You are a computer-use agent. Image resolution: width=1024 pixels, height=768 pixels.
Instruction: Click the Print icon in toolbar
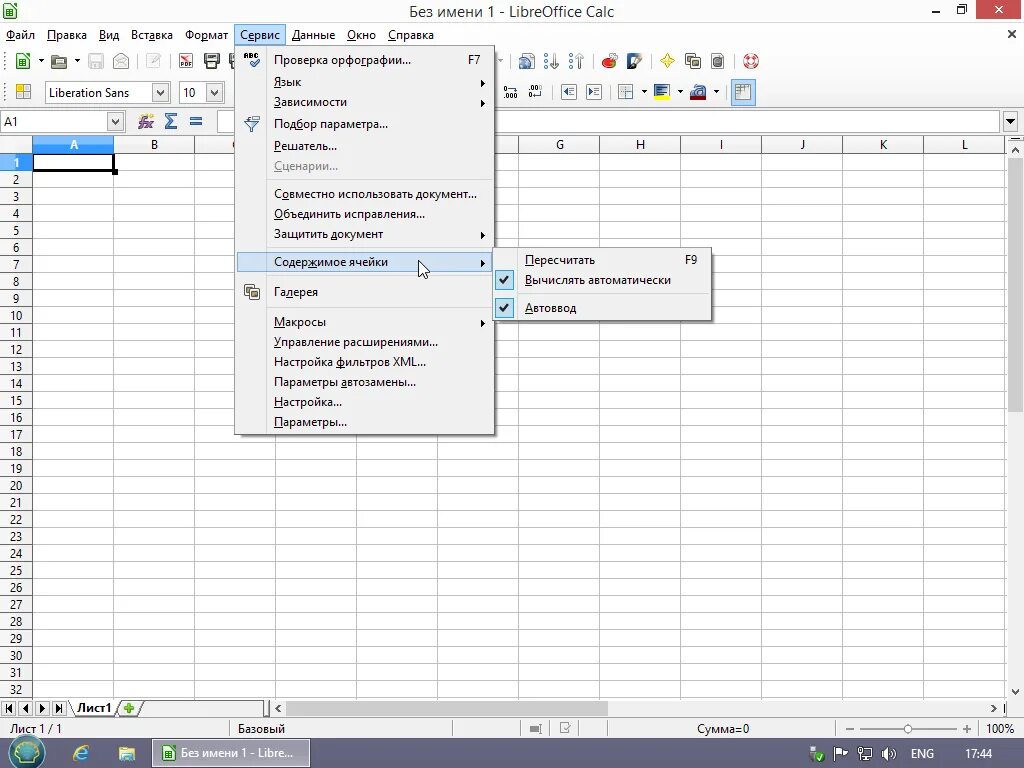212,61
